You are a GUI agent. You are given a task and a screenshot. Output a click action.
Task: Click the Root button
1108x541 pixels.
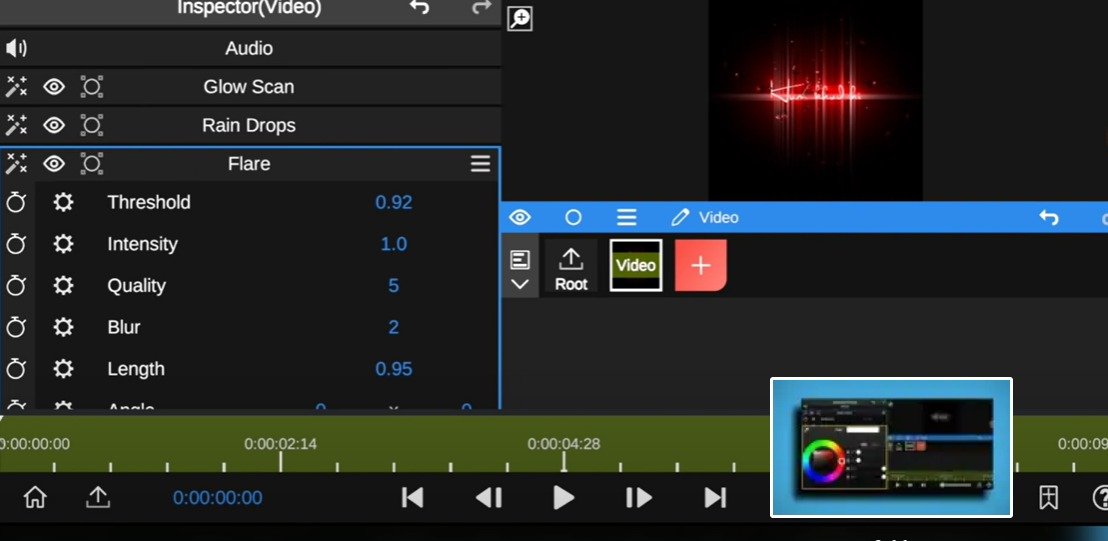pyautogui.click(x=571, y=268)
